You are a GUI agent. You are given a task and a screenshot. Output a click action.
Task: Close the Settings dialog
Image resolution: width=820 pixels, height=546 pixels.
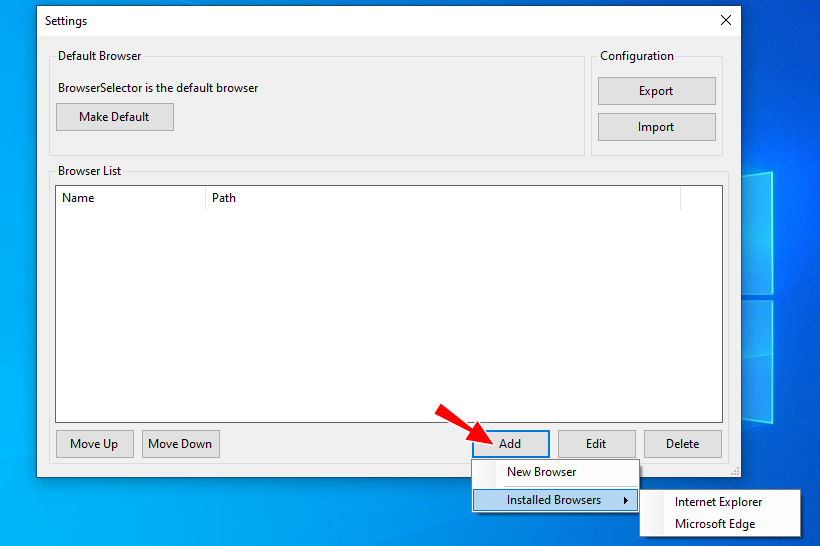coord(726,20)
